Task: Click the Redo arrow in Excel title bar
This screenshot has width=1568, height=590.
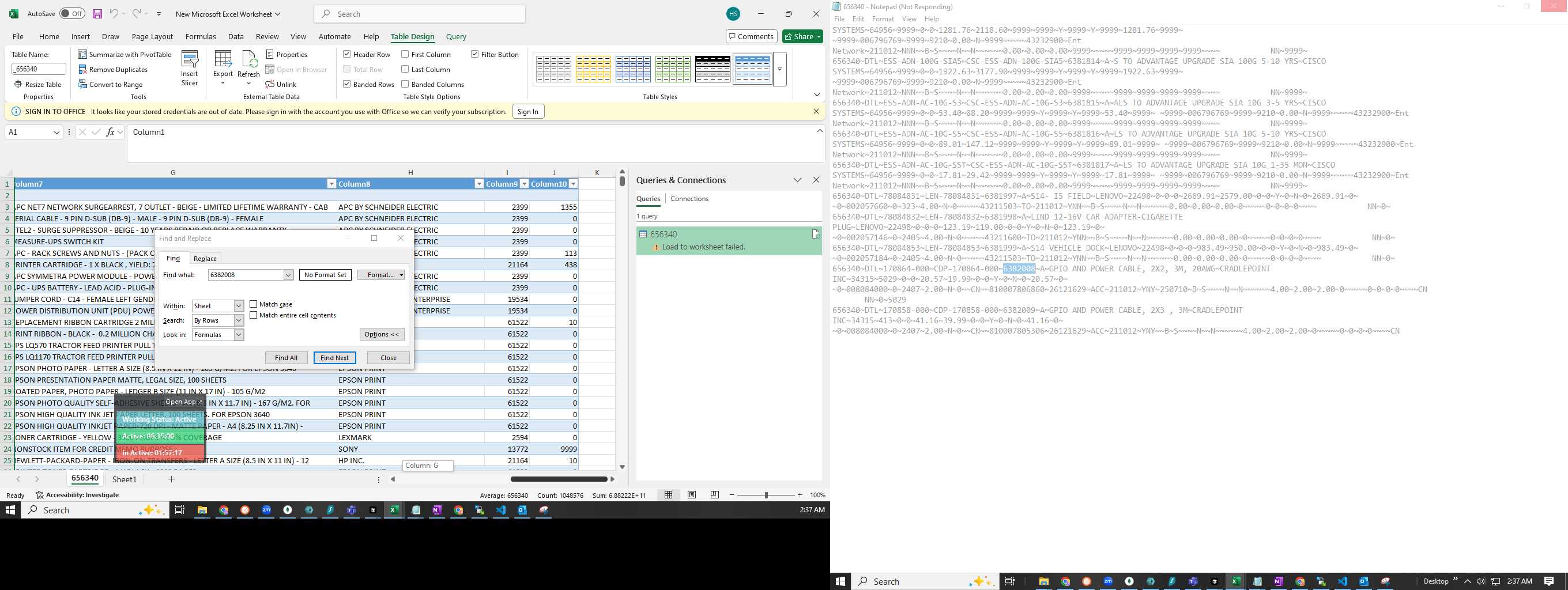Action: point(137,13)
